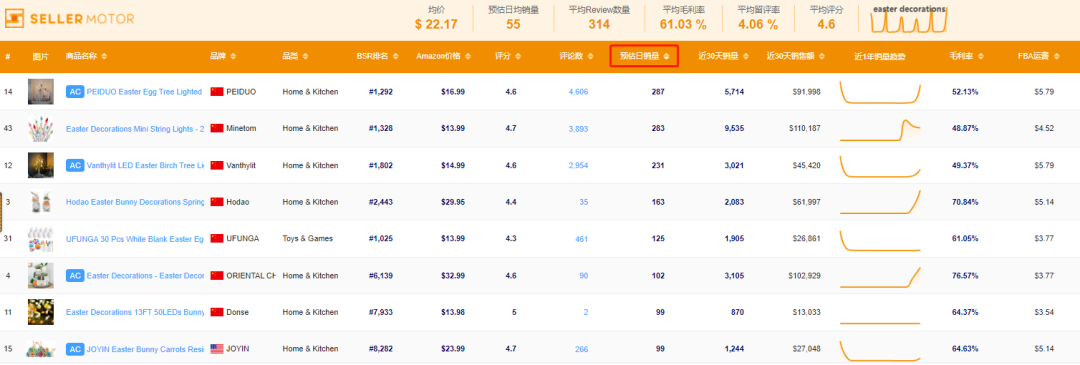Click the sort icon beside BSR排名
The height and width of the screenshot is (365, 1080).
(x=395, y=56)
